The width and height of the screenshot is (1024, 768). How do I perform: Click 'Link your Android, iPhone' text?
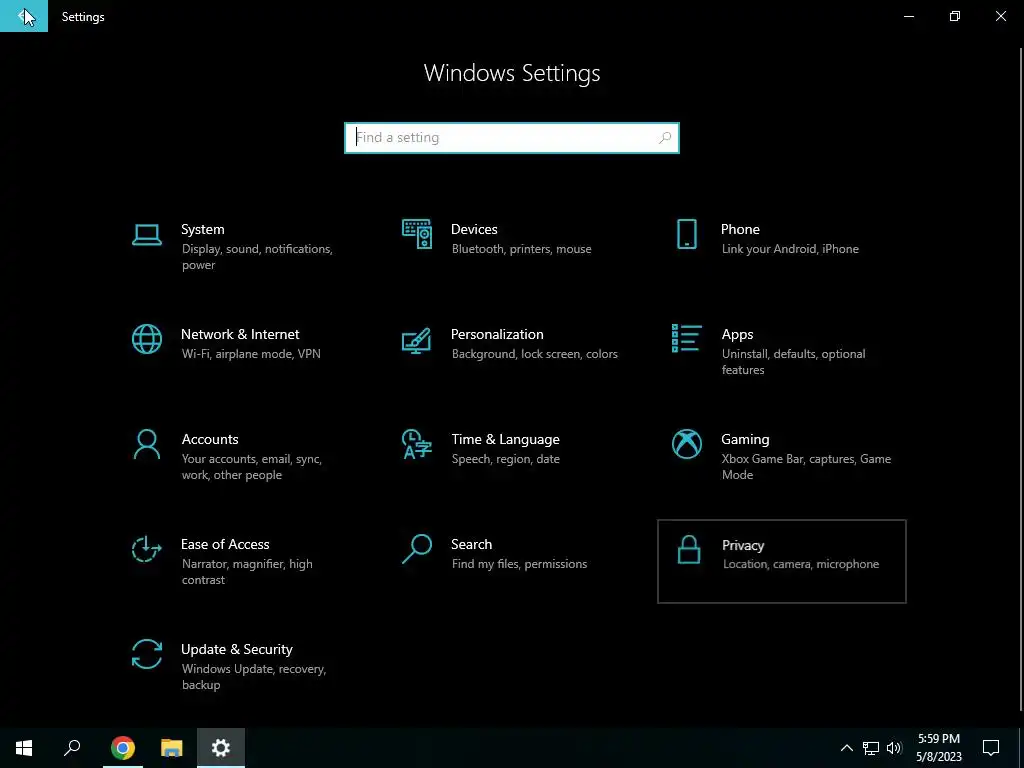(790, 249)
